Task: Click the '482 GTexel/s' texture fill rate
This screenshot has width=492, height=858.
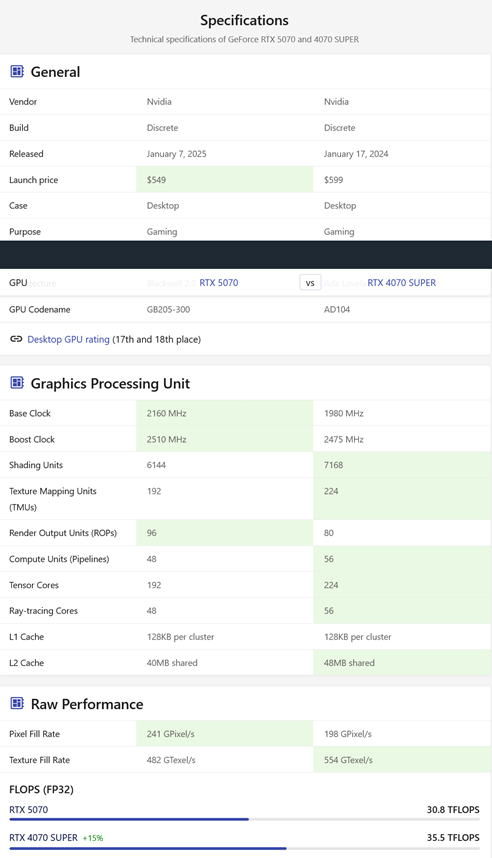Action: point(171,760)
